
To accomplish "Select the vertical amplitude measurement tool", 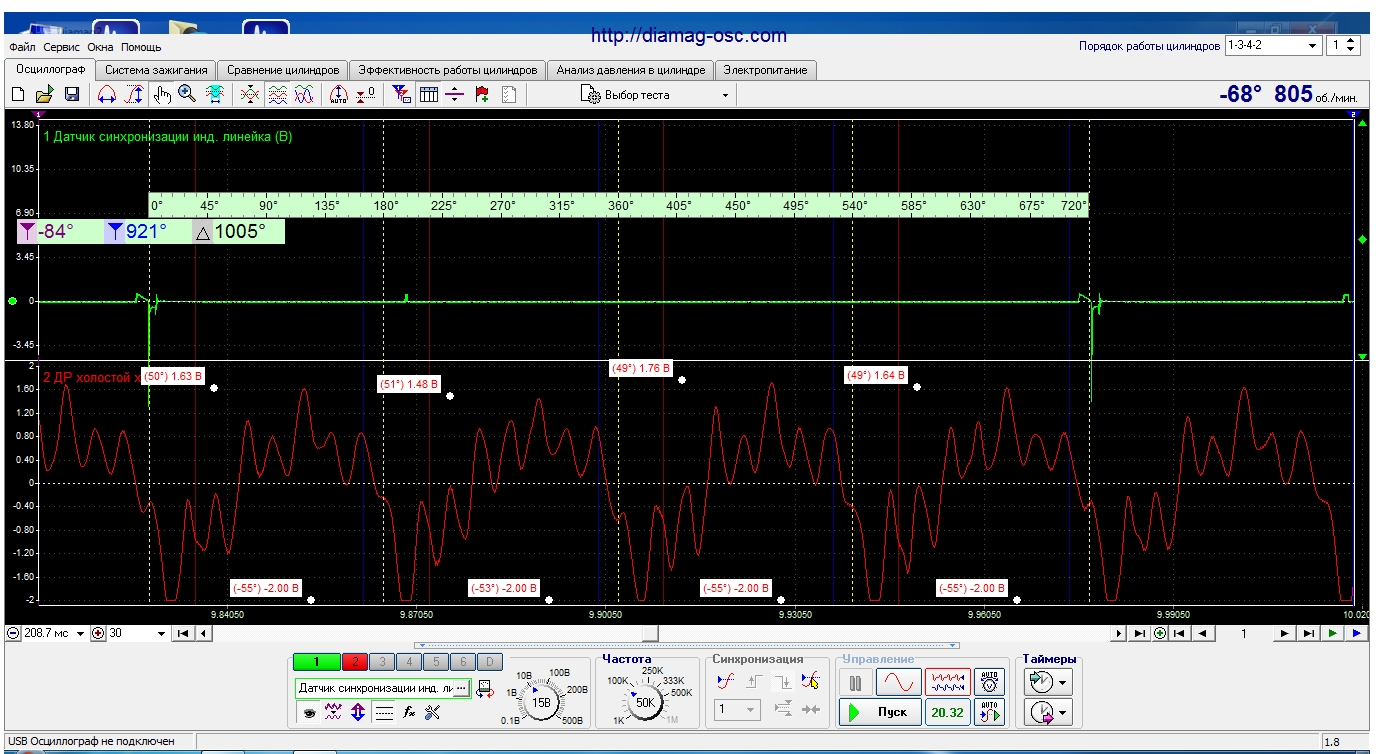I will coord(134,94).
